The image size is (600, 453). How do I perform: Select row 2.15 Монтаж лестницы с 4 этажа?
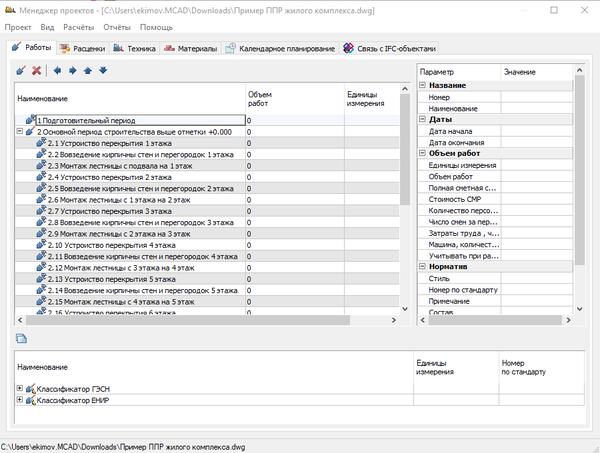tap(207, 302)
